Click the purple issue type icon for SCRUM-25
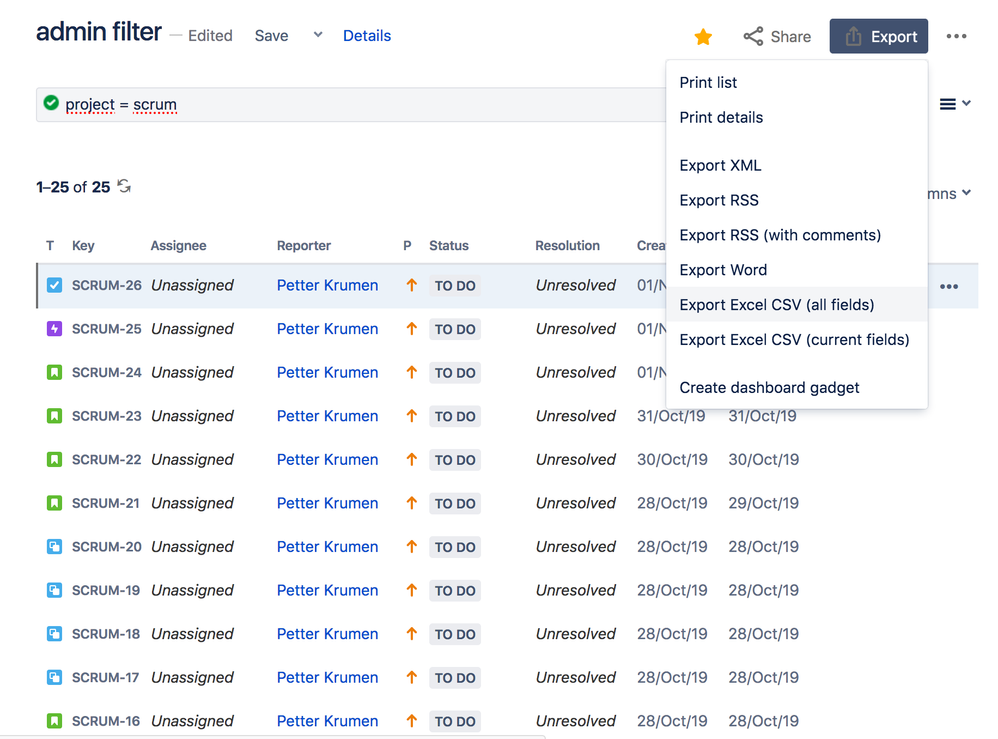The width and height of the screenshot is (998, 739). pyautogui.click(x=52, y=328)
